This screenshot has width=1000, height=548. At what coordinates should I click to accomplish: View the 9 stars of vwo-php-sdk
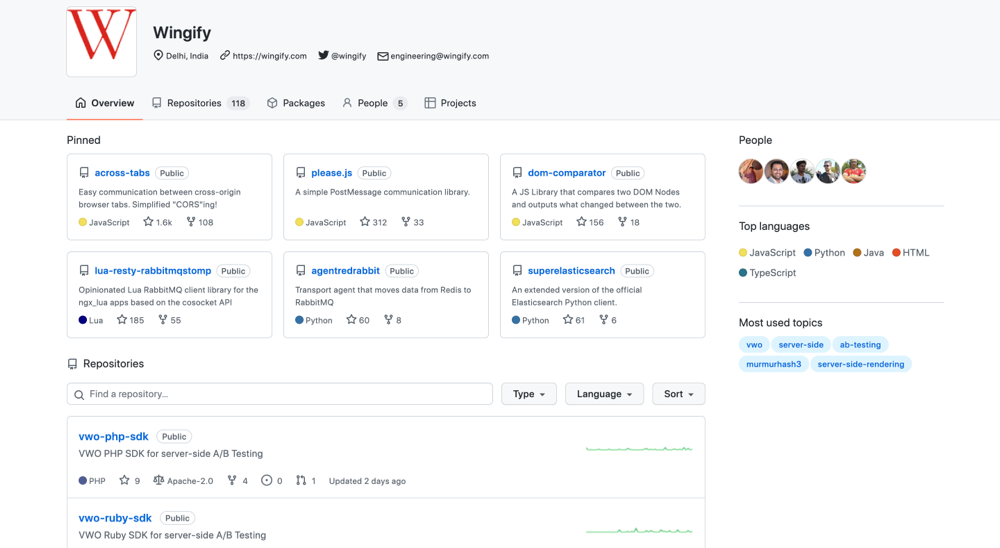129,480
